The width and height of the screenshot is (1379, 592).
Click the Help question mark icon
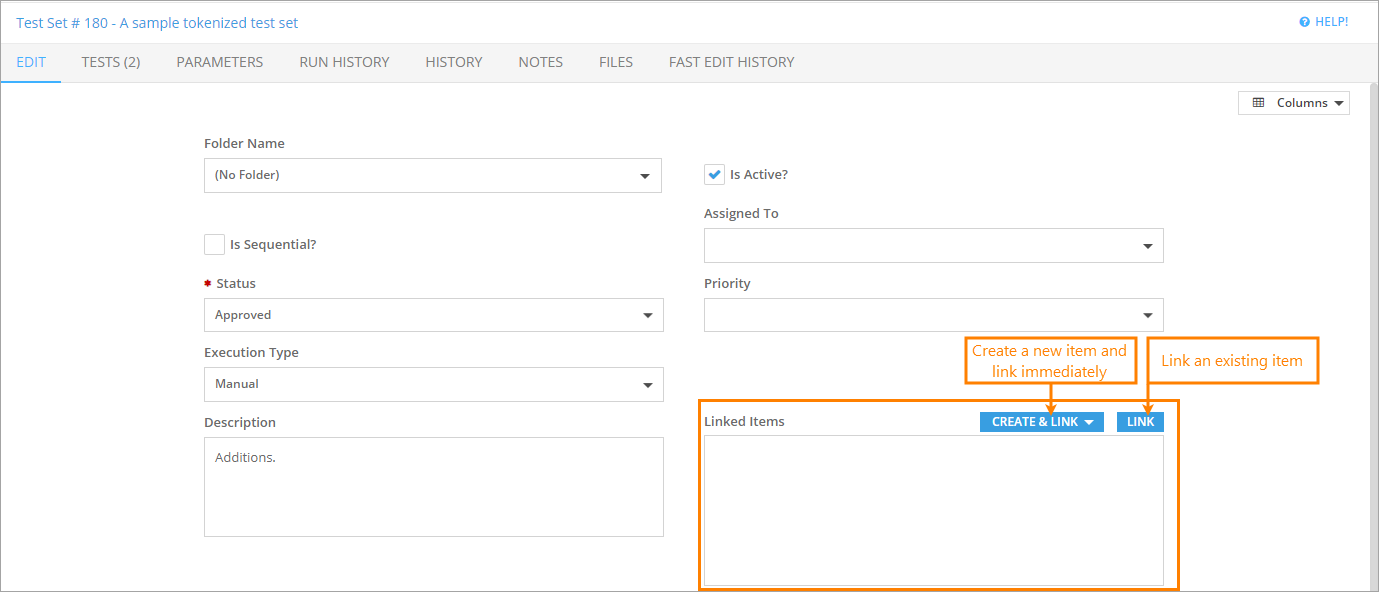1304,22
